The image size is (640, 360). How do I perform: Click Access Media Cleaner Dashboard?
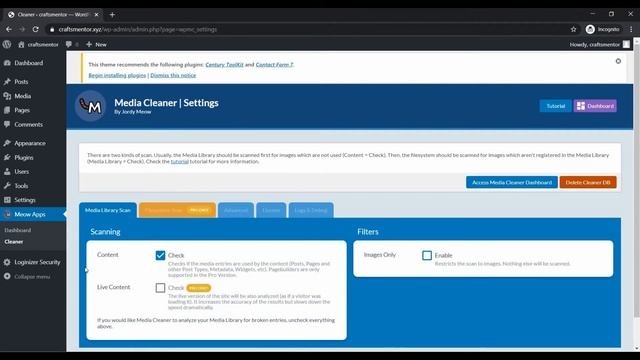(x=512, y=182)
